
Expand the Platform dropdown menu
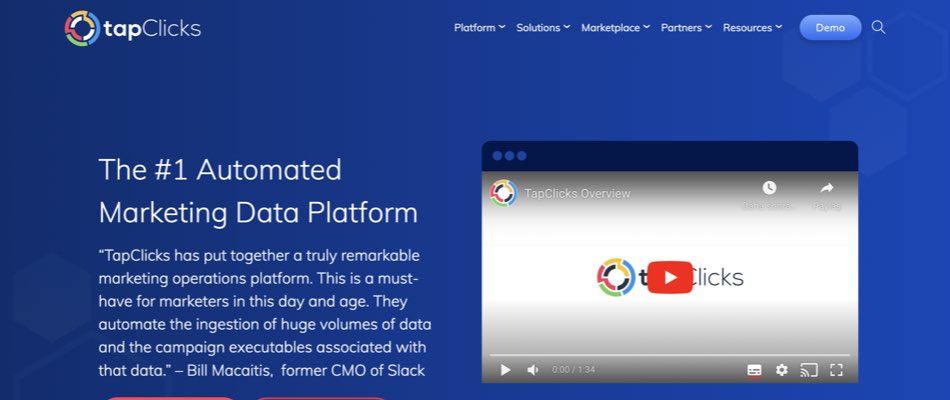pos(479,28)
